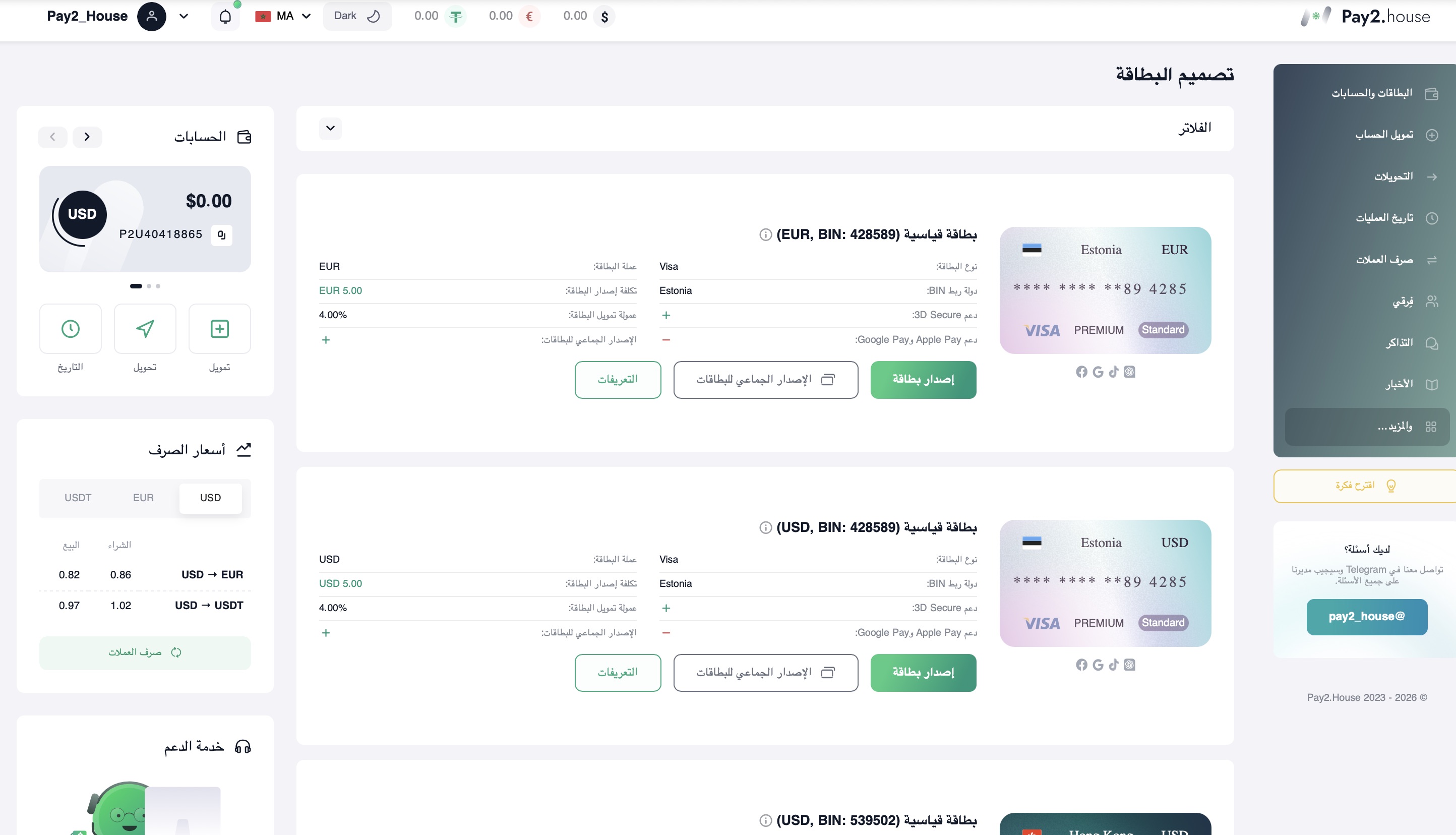Click Google icon under EUR Estonia card

pyautogui.click(x=1098, y=372)
